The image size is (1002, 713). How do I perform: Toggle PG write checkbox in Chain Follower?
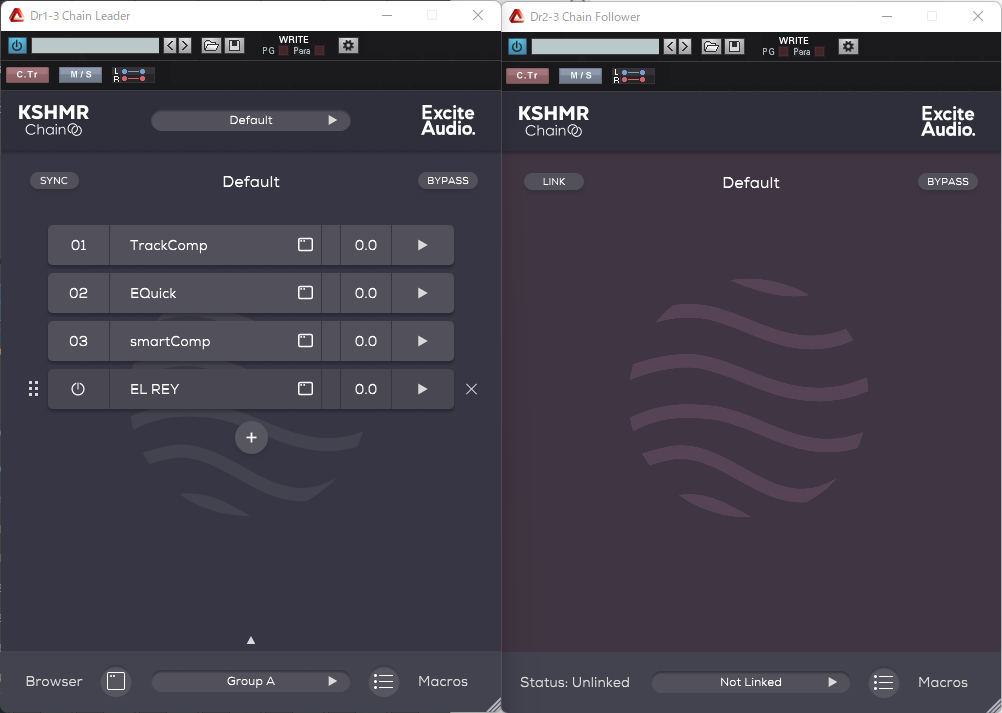(x=783, y=52)
